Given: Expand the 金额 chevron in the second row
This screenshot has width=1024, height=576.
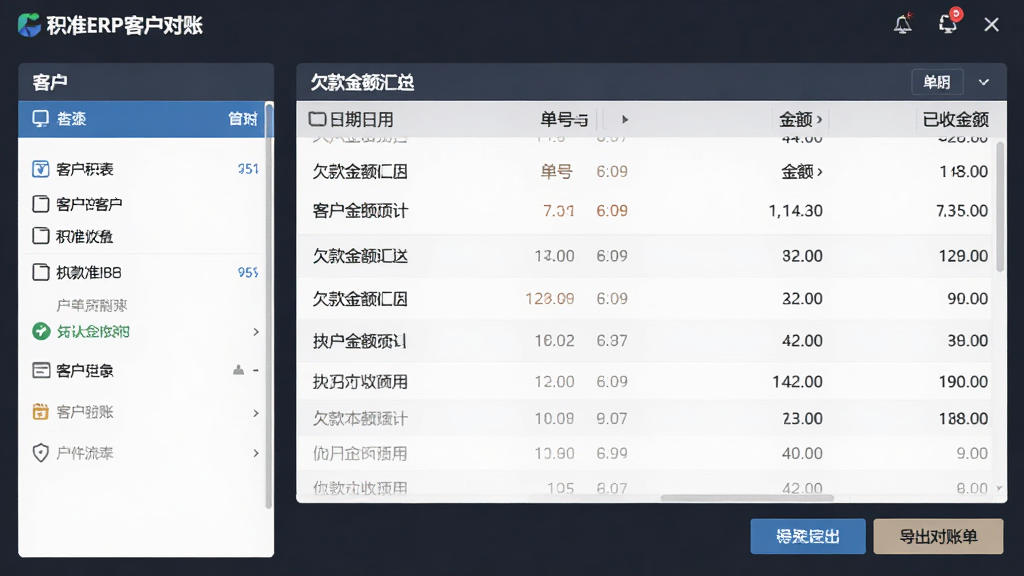Looking at the screenshot, I should (x=820, y=172).
